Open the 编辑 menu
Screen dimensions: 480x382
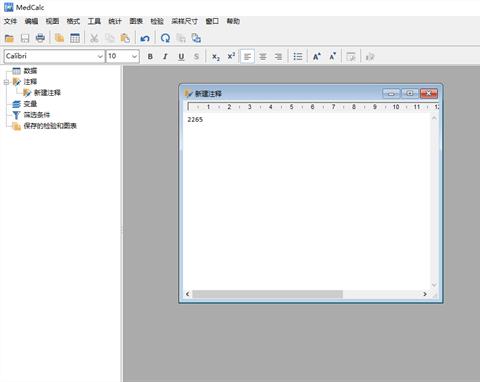click(x=31, y=21)
